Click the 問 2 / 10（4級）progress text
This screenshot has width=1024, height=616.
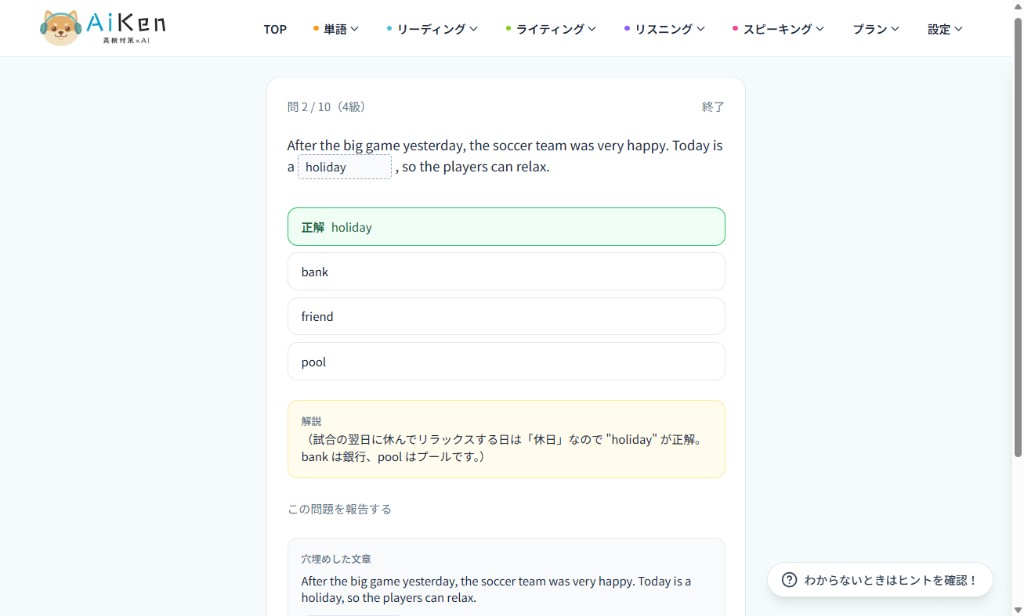pyautogui.click(x=326, y=106)
